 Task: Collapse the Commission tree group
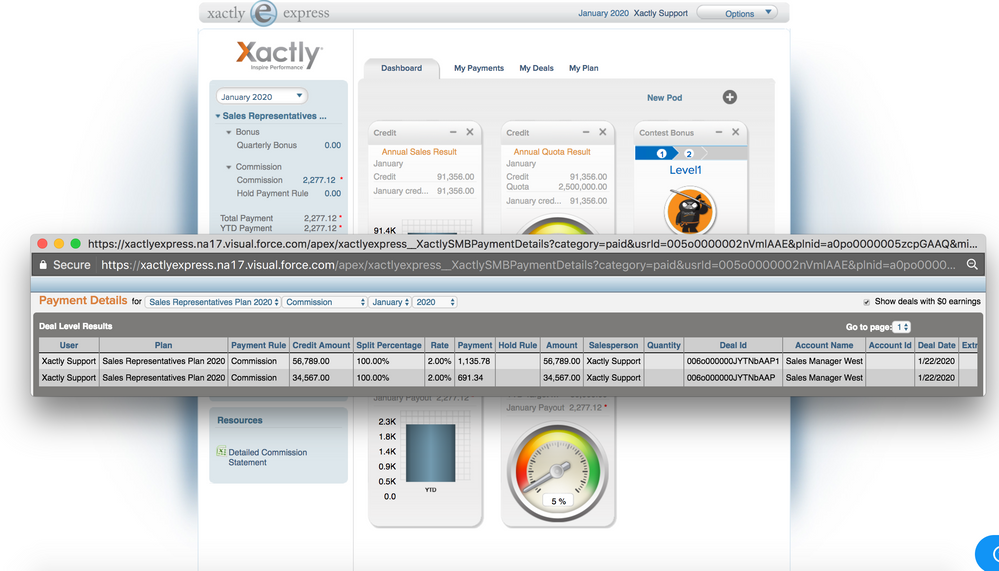229,168
